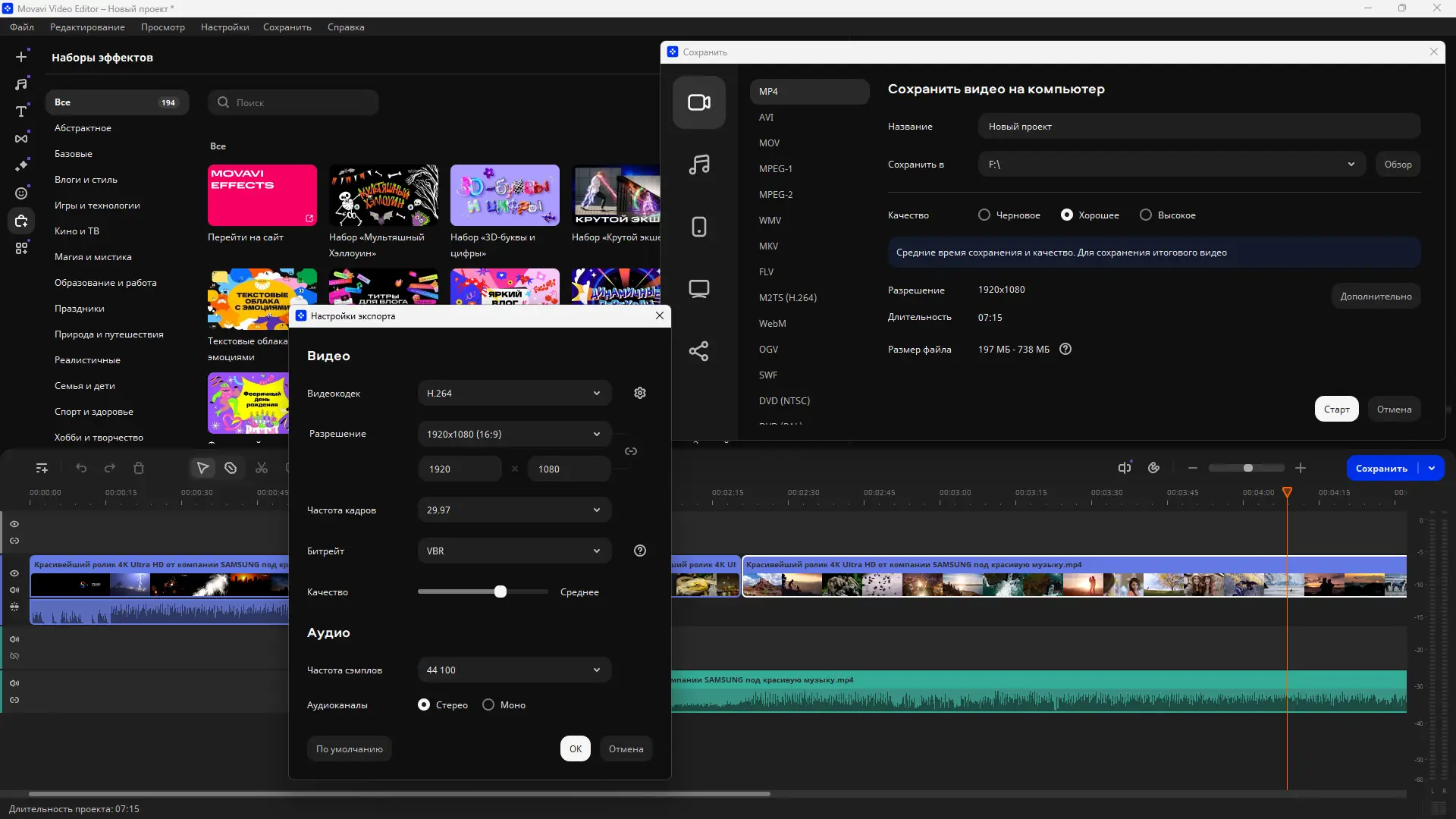Expand the Частота кадров dropdown
Viewport: 1456px width, 819px height.
514,510
